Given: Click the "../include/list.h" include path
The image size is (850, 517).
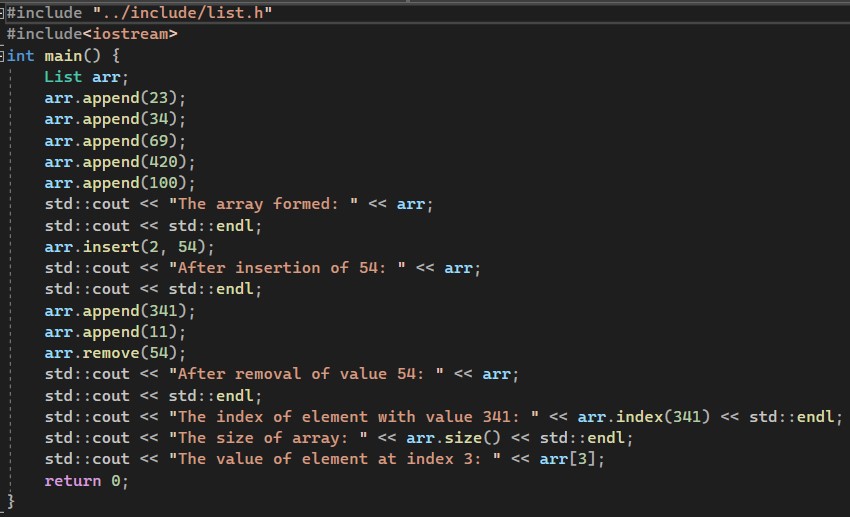Looking at the screenshot, I should (x=182, y=12).
